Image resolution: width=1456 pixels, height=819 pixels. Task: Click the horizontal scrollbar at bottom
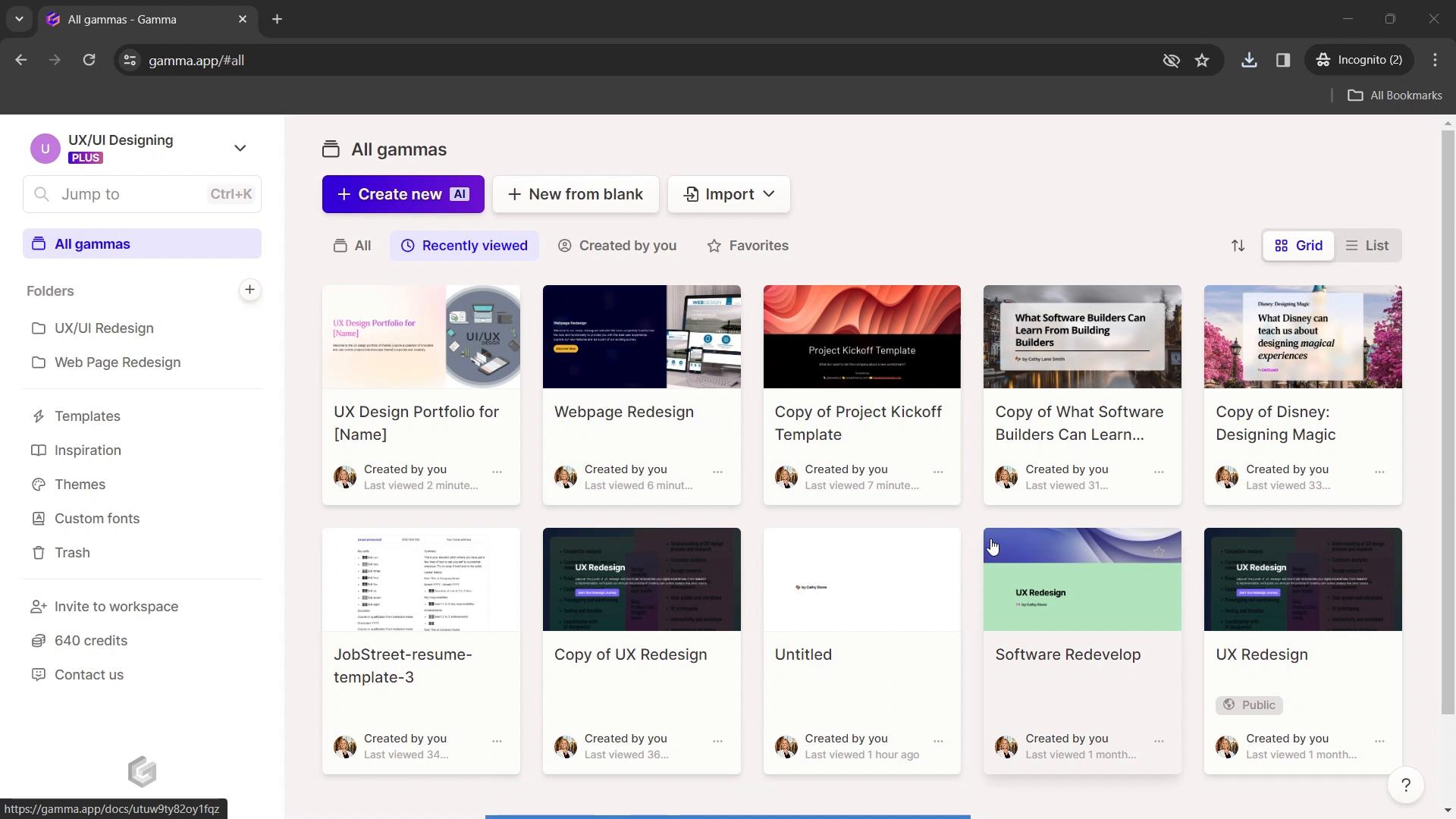pyautogui.click(x=727, y=816)
